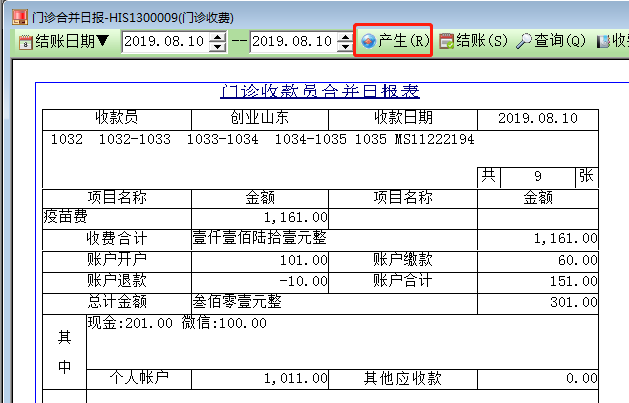Increase the start date with up arrow
The height and width of the screenshot is (403, 629).
pos(218,37)
